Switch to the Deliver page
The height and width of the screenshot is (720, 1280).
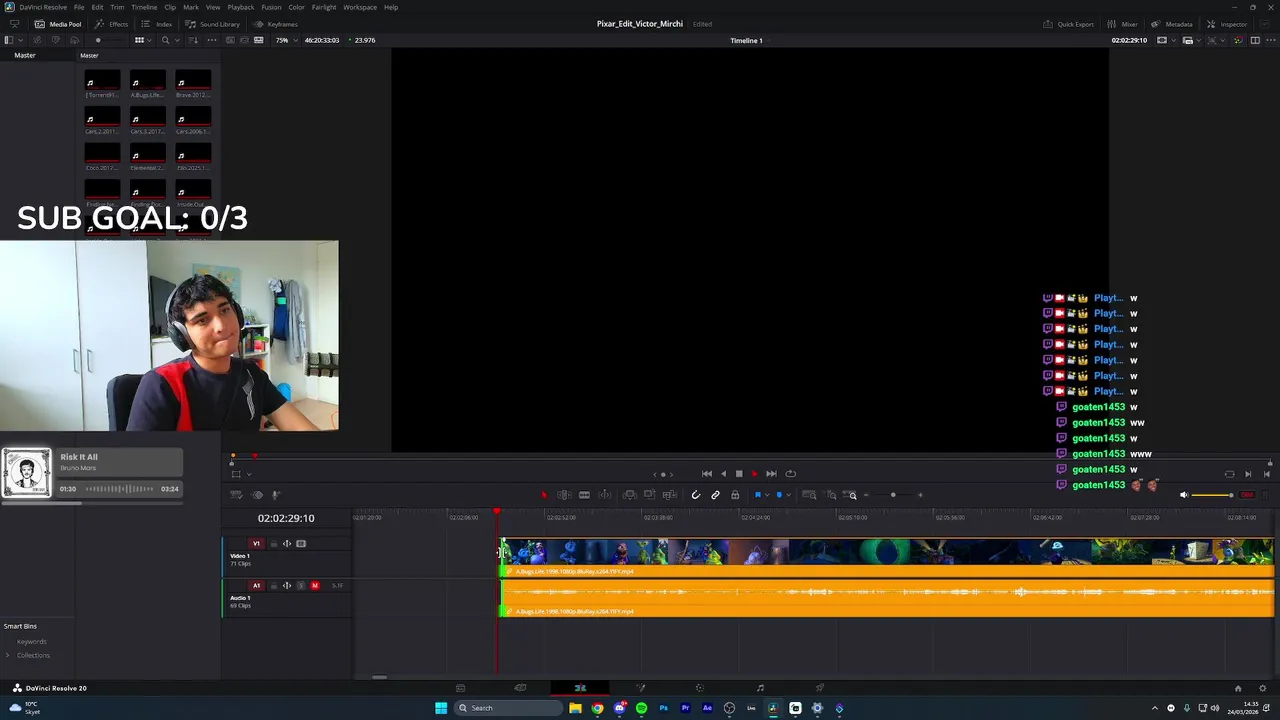pos(820,688)
